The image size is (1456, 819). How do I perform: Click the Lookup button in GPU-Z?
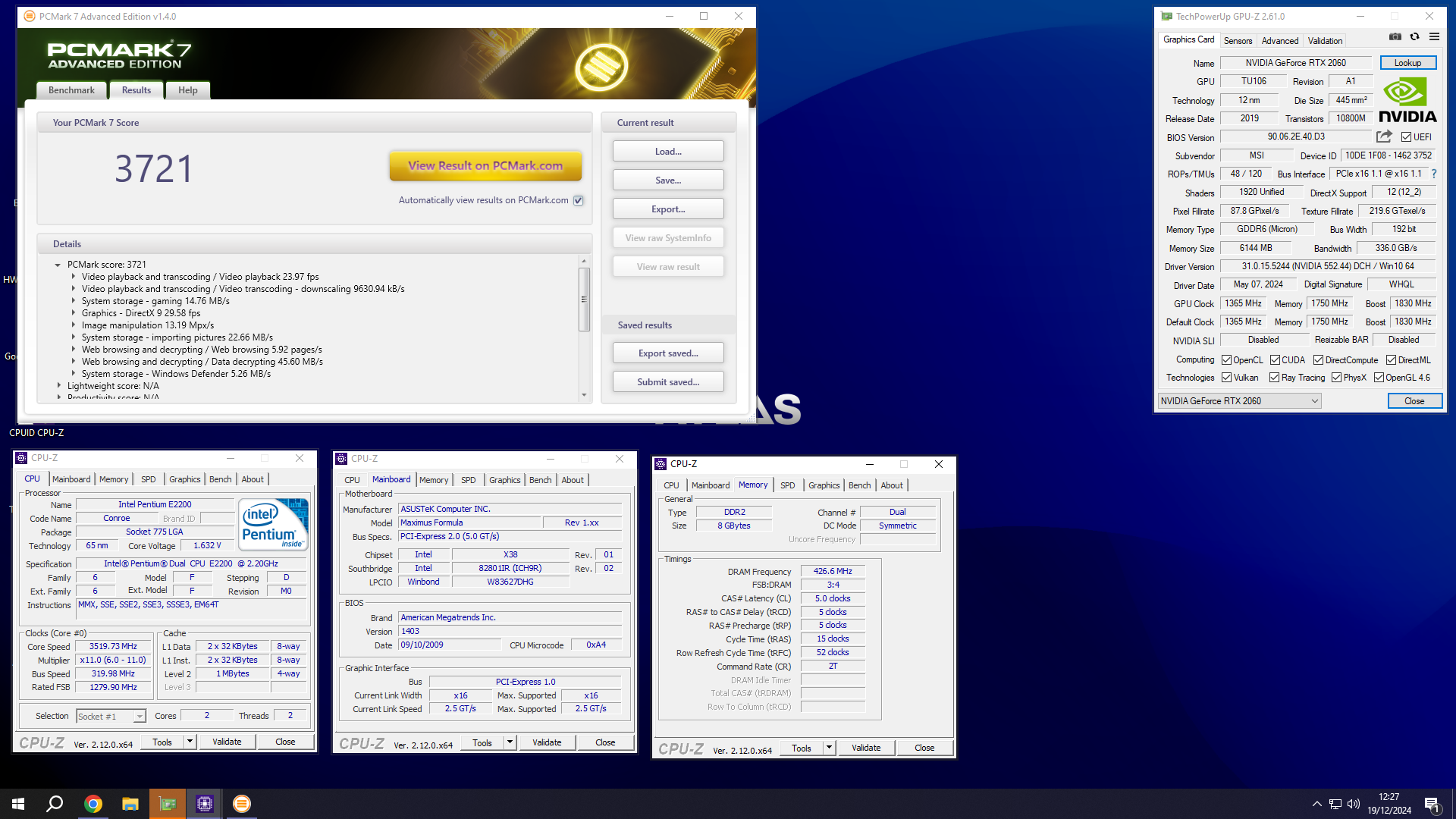1407,63
